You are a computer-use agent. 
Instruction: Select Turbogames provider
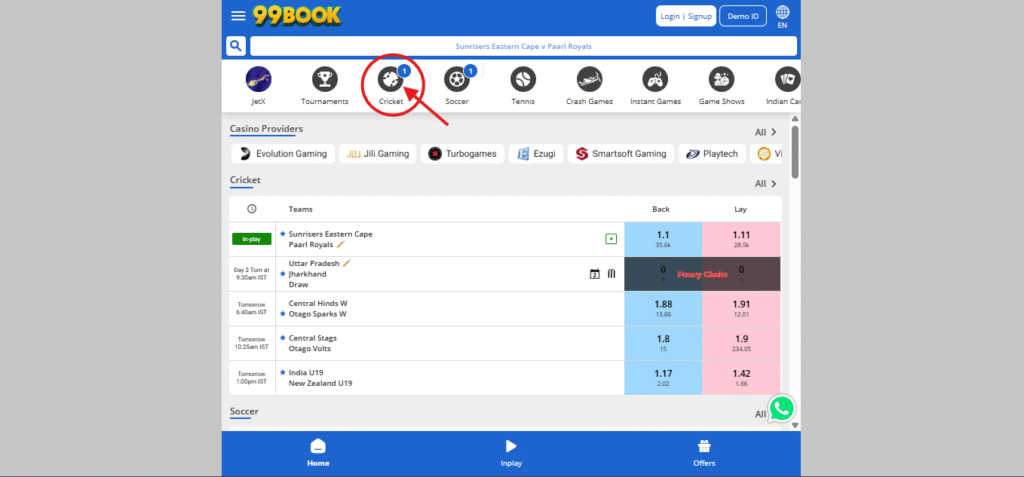pyautogui.click(x=462, y=154)
